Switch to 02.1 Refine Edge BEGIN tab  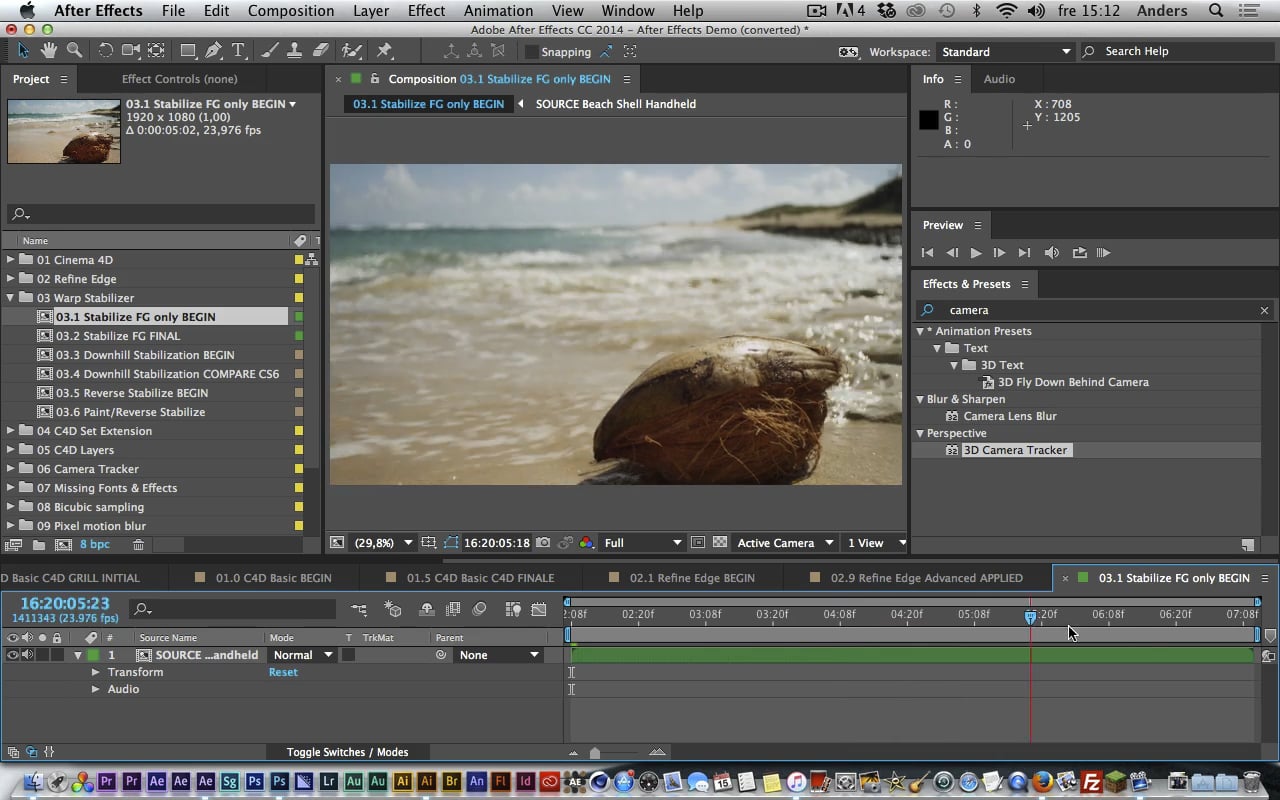(692, 578)
